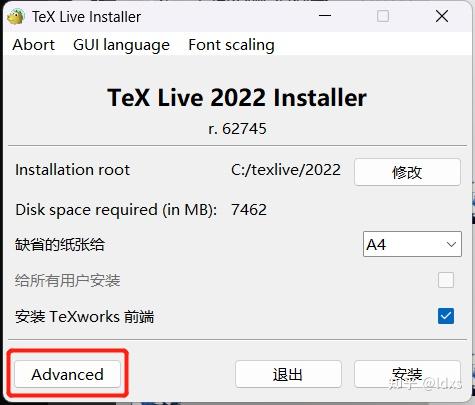The image size is (475, 405).
Task: Expand the chevron arrow beside A4
Action: [x=451, y=244]
